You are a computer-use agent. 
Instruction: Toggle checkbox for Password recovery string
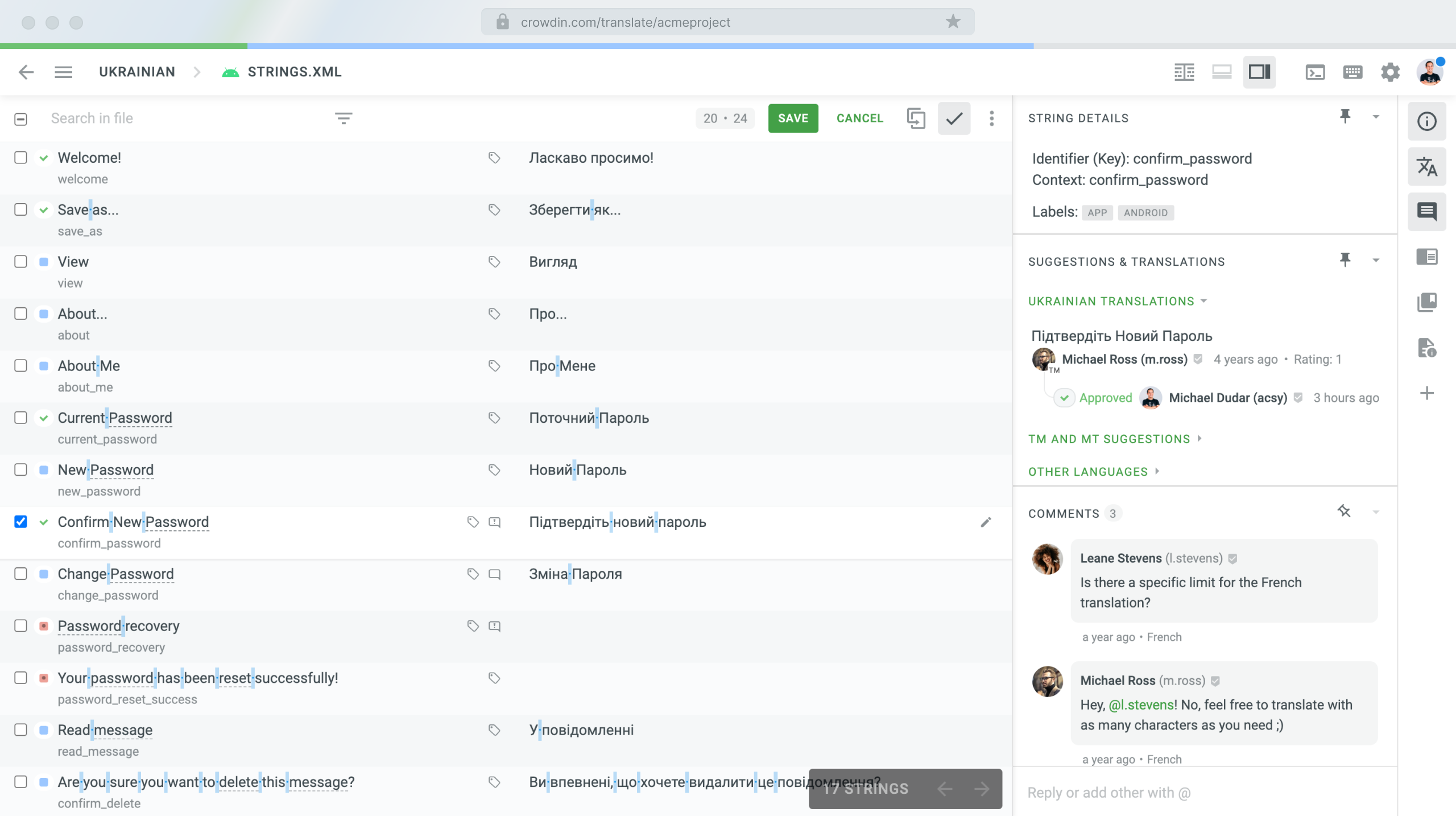coord(21,626)
